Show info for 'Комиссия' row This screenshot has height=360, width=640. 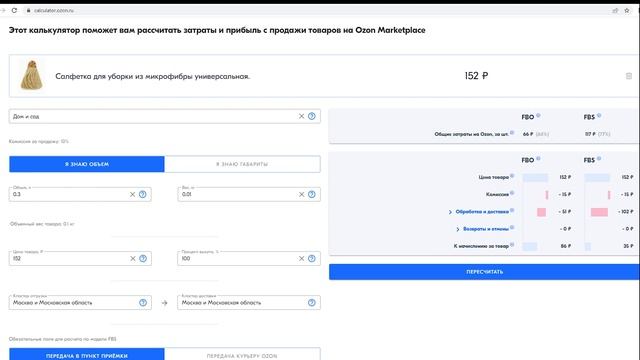point(512,193)
